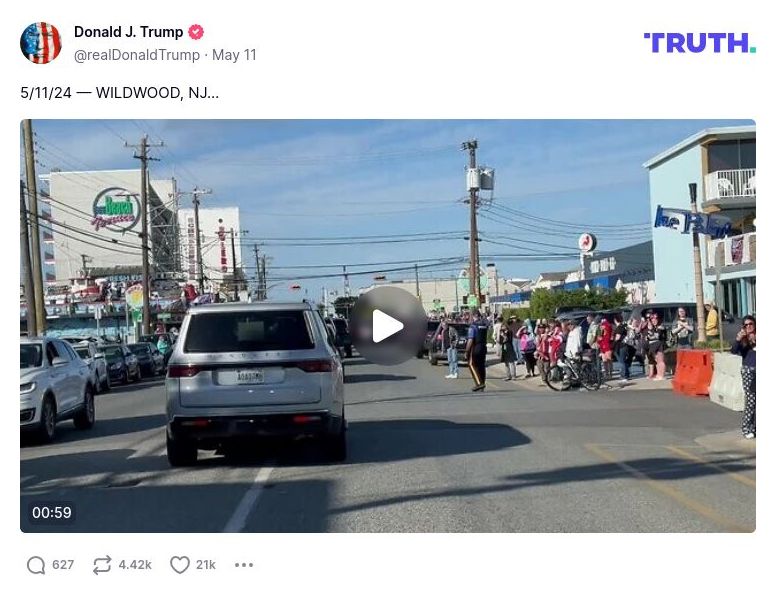The width and height of the screenshot is (777, 596).
Task: Open the @realDonaldTrump handle link
Action: (137, 55)
